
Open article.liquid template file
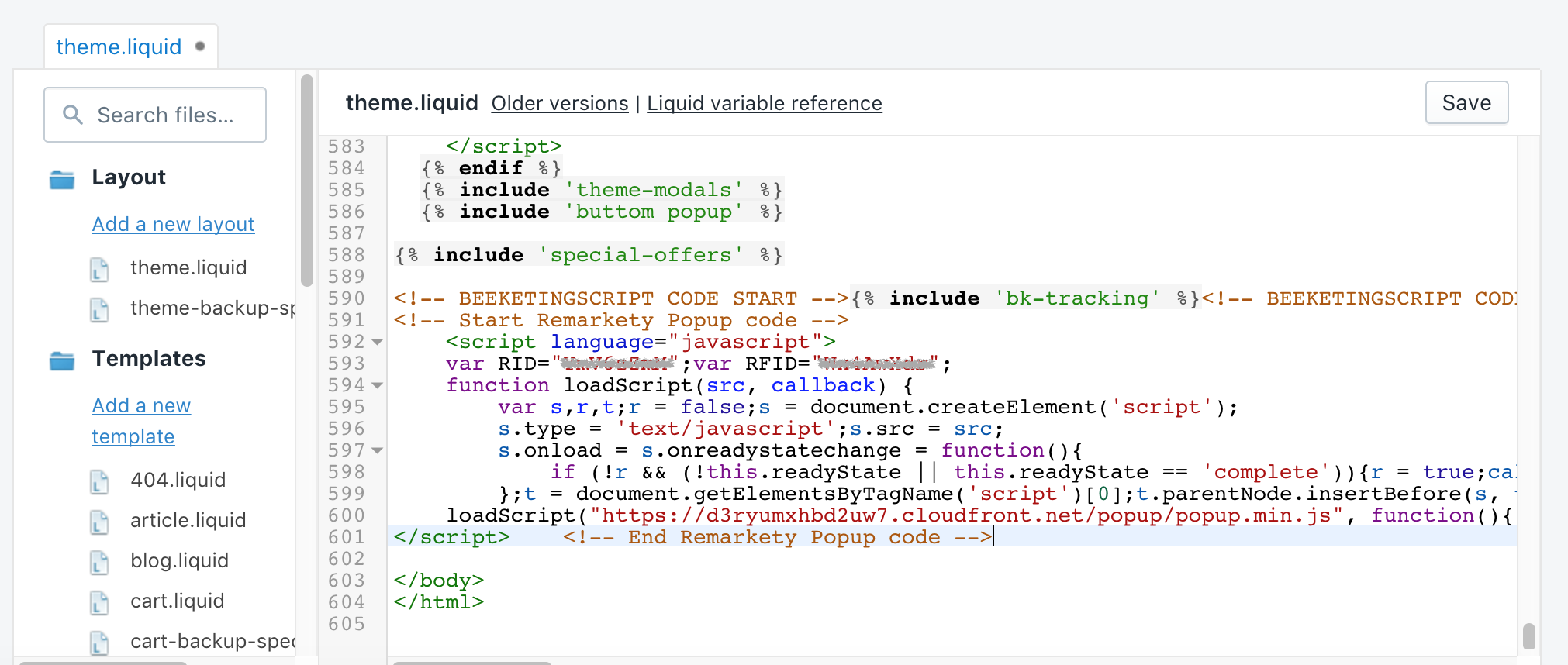click(188, 520)
